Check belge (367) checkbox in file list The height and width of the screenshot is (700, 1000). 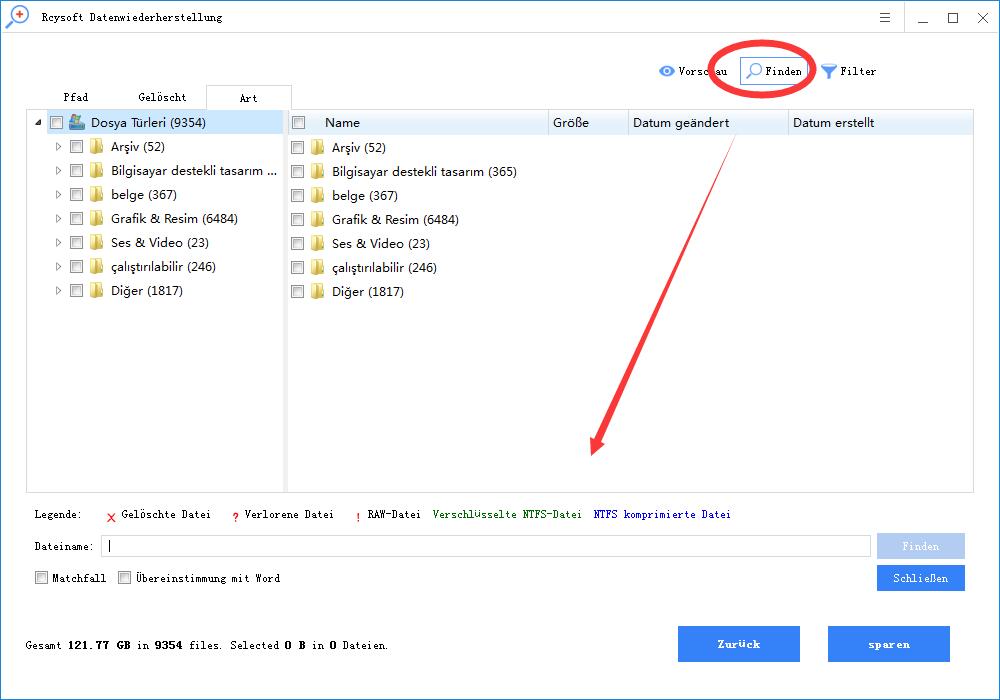297,196
